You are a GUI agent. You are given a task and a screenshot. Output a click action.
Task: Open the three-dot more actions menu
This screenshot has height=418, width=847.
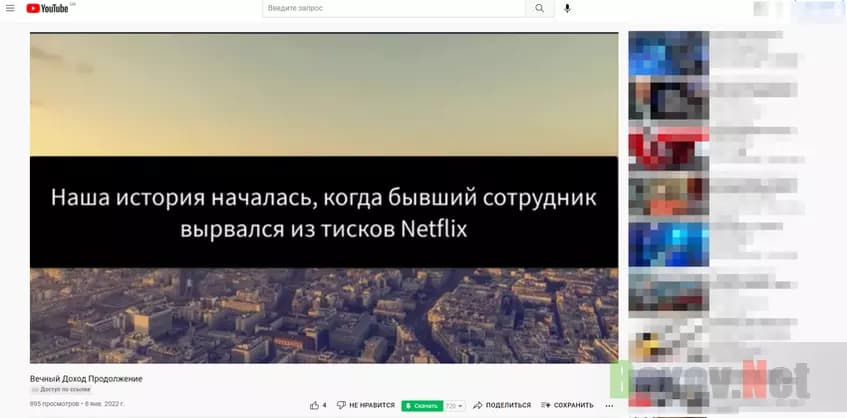[x=609, y=406]
